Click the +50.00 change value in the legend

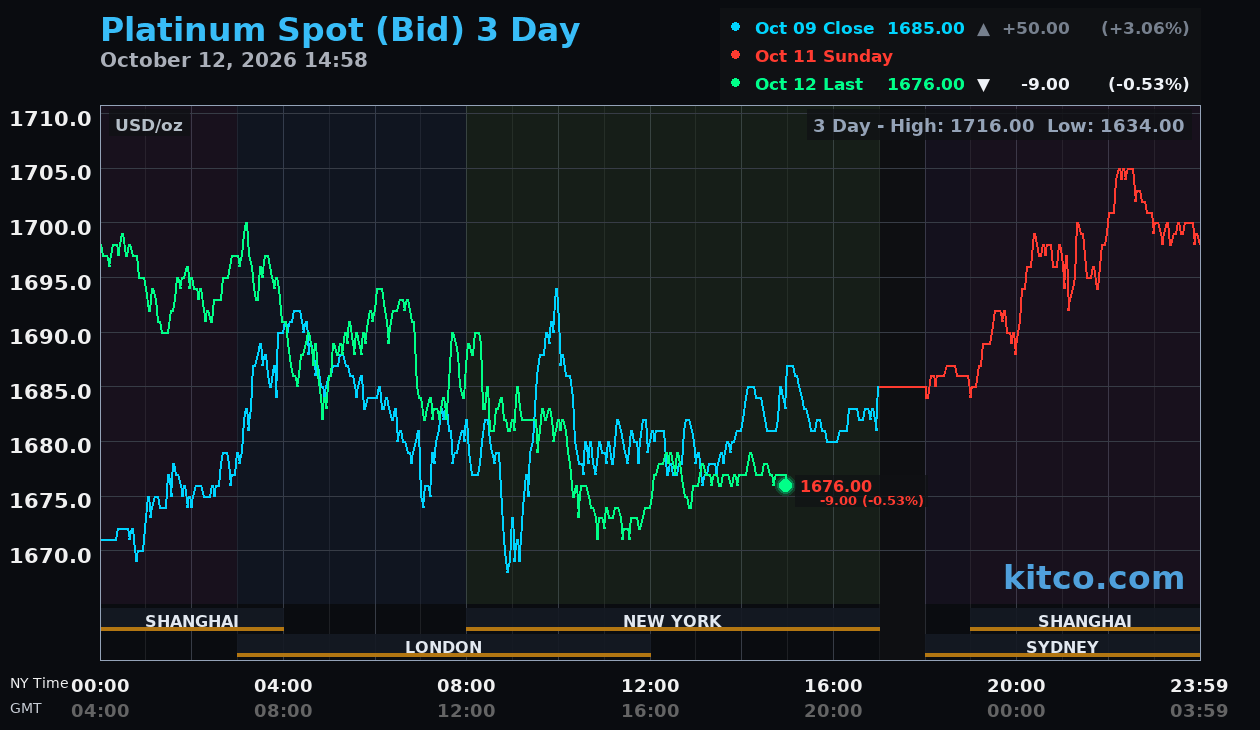click(x=1035, y=28)
